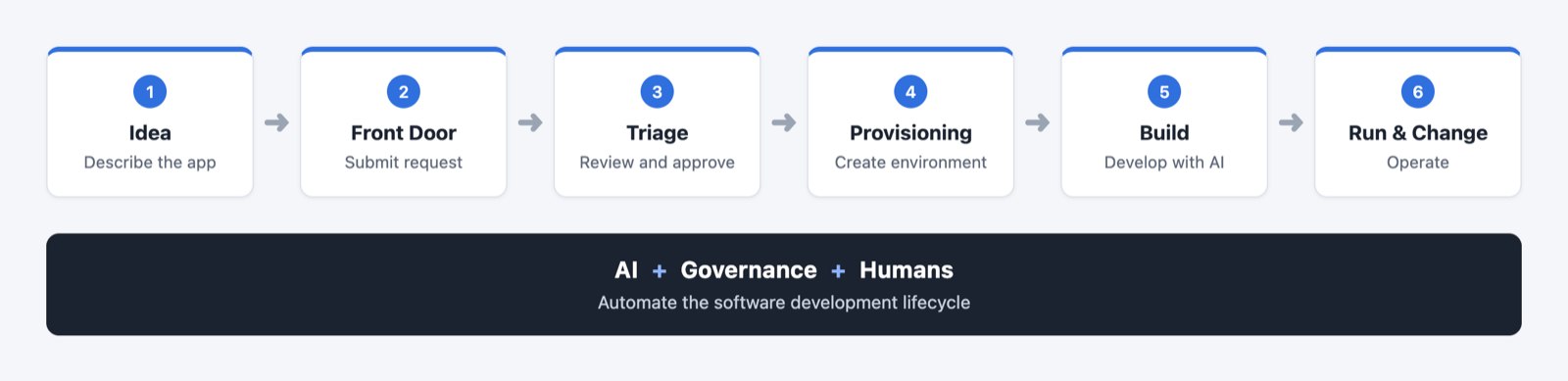The height and width of the screenshot is (381, 1568).
Task: Click the step 6 number badge
Action: 1418,92
